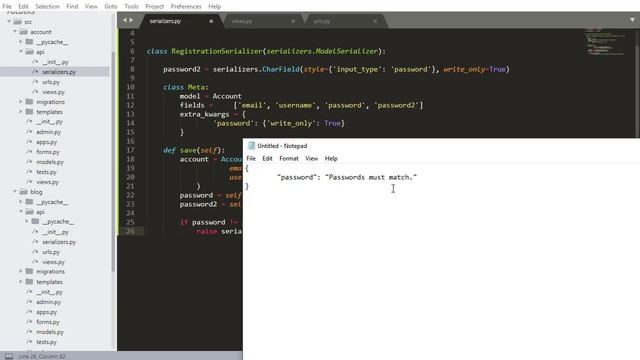The height and width of the screenshot is (360, 640).
Task: Open urls.py in blog api folder
Action: (51, 252)
